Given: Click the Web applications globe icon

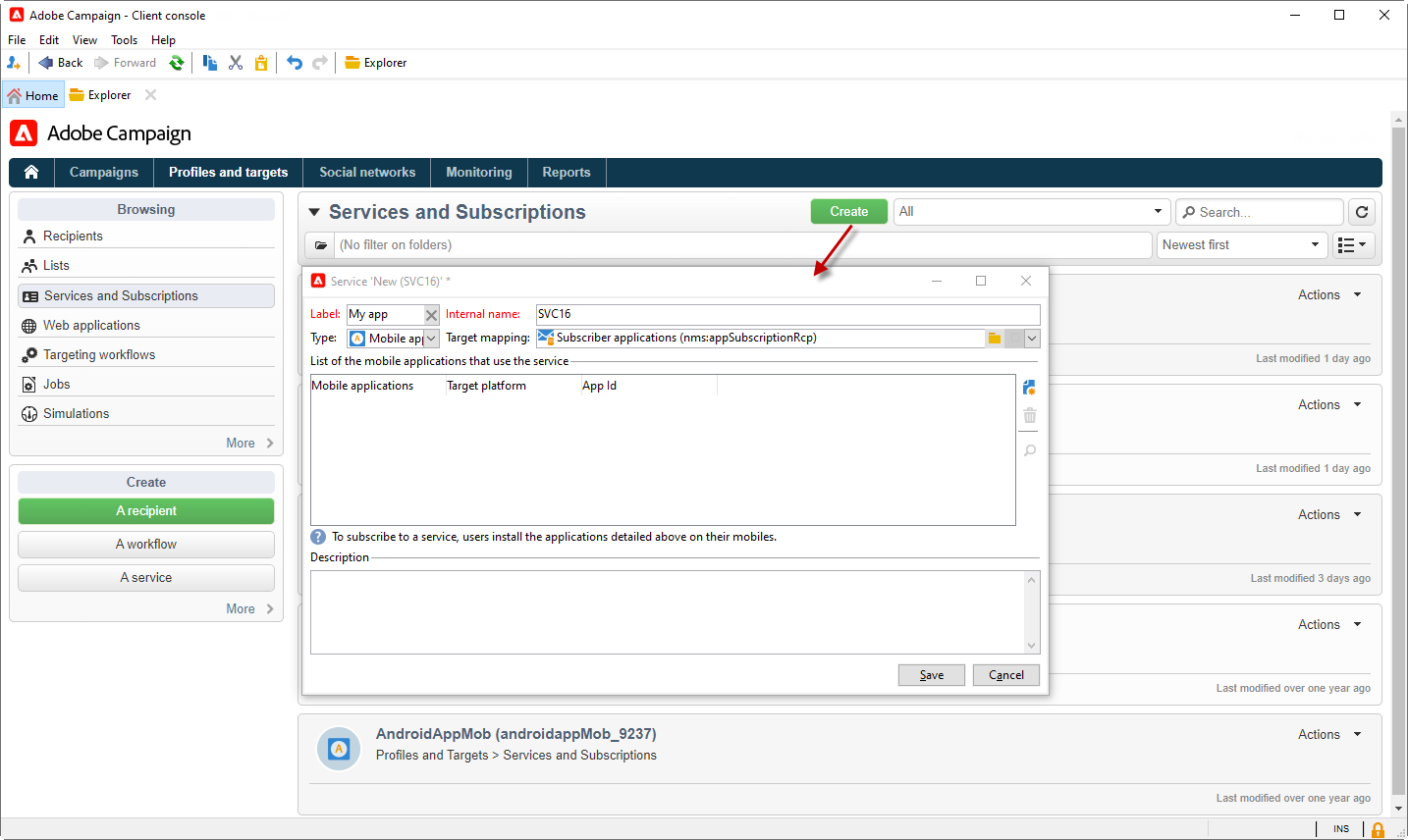Looking at the screenshot, I should tap(29, 326).
